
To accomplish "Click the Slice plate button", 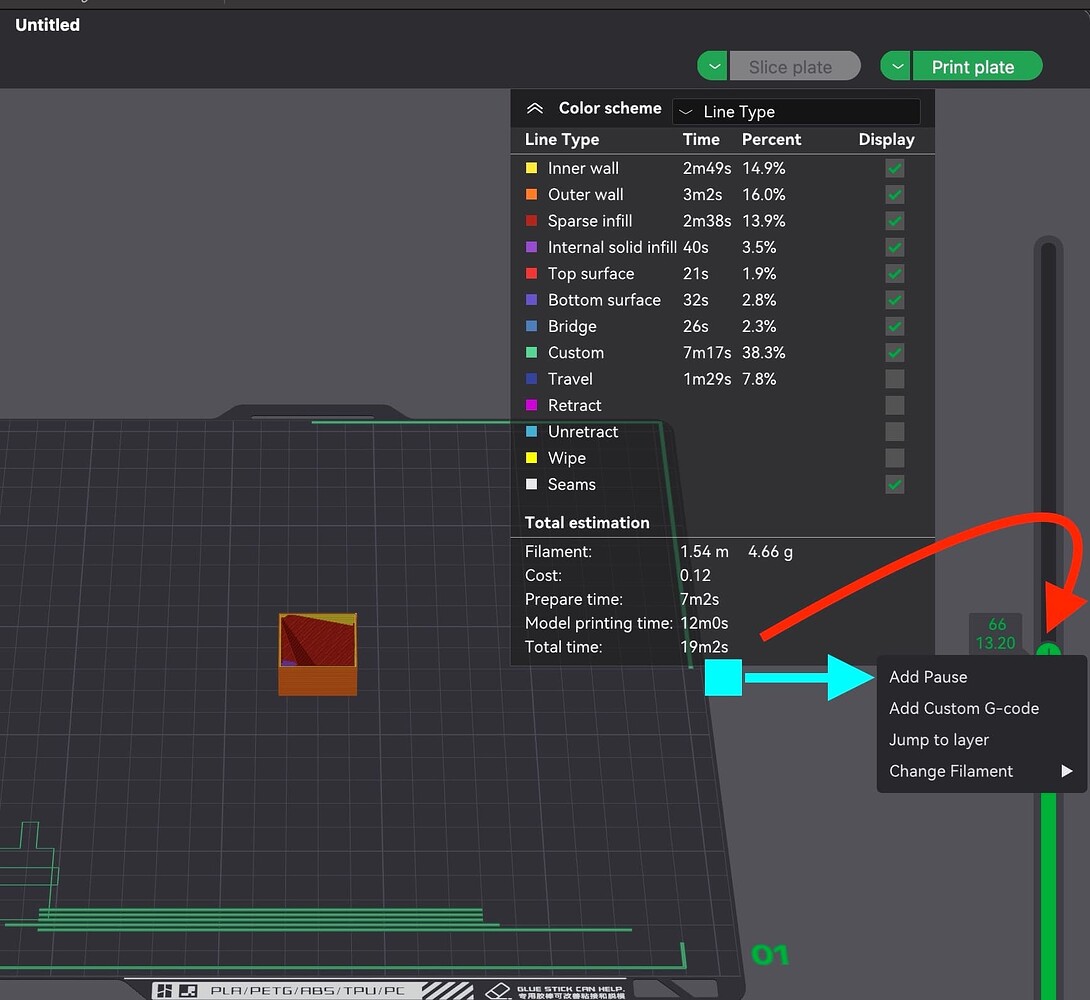I will coord(795,66).
